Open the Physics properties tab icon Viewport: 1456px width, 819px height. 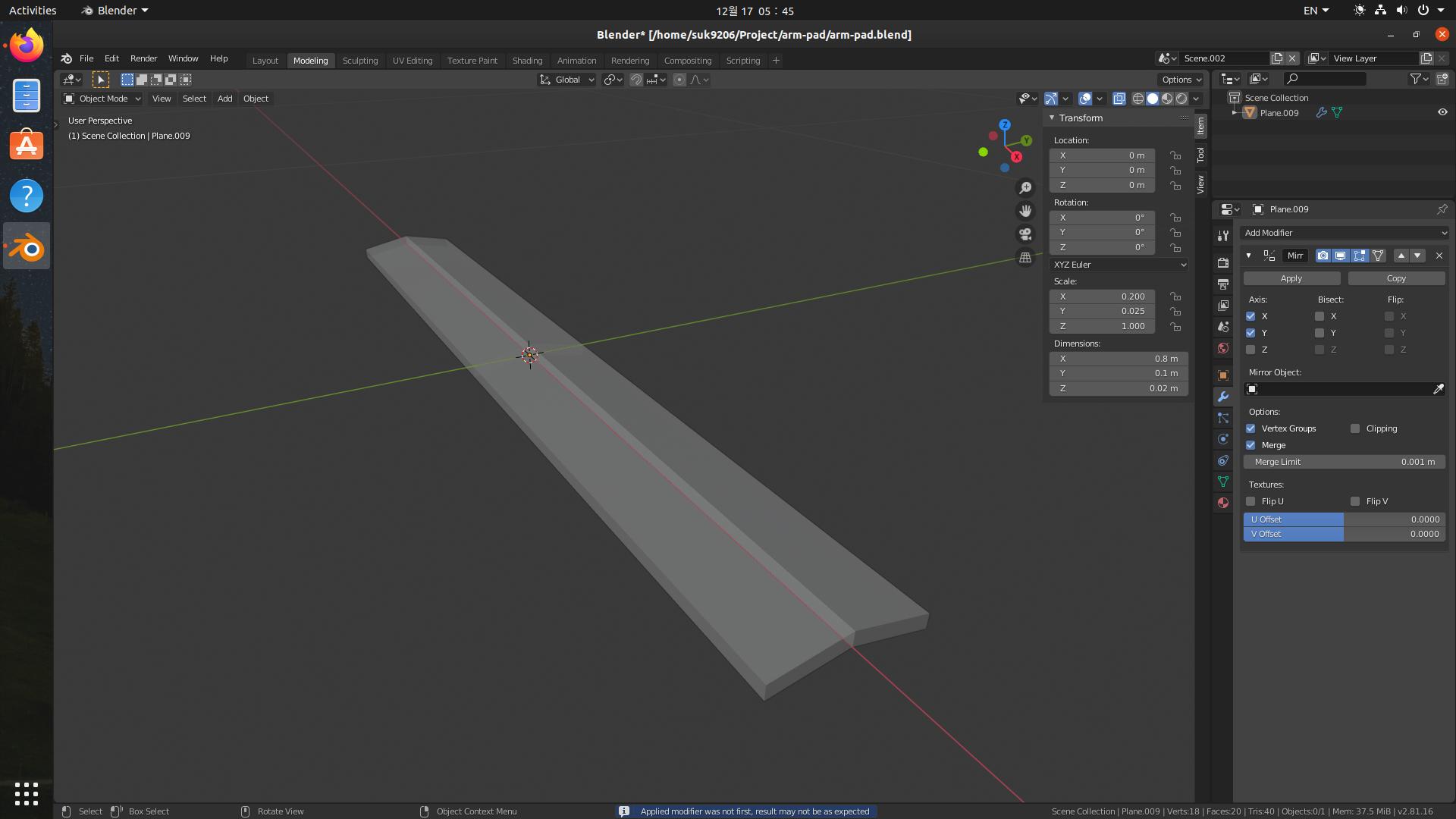coord(1222,439)
